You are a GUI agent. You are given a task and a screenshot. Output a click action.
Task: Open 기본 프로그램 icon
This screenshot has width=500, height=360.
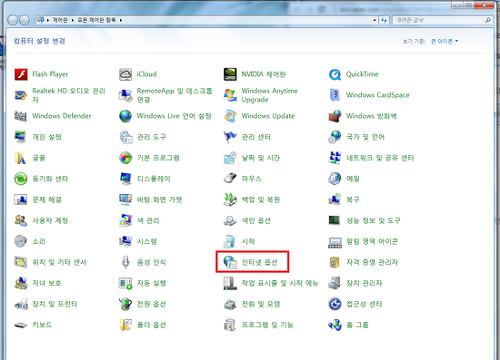(x=126, y=158)
